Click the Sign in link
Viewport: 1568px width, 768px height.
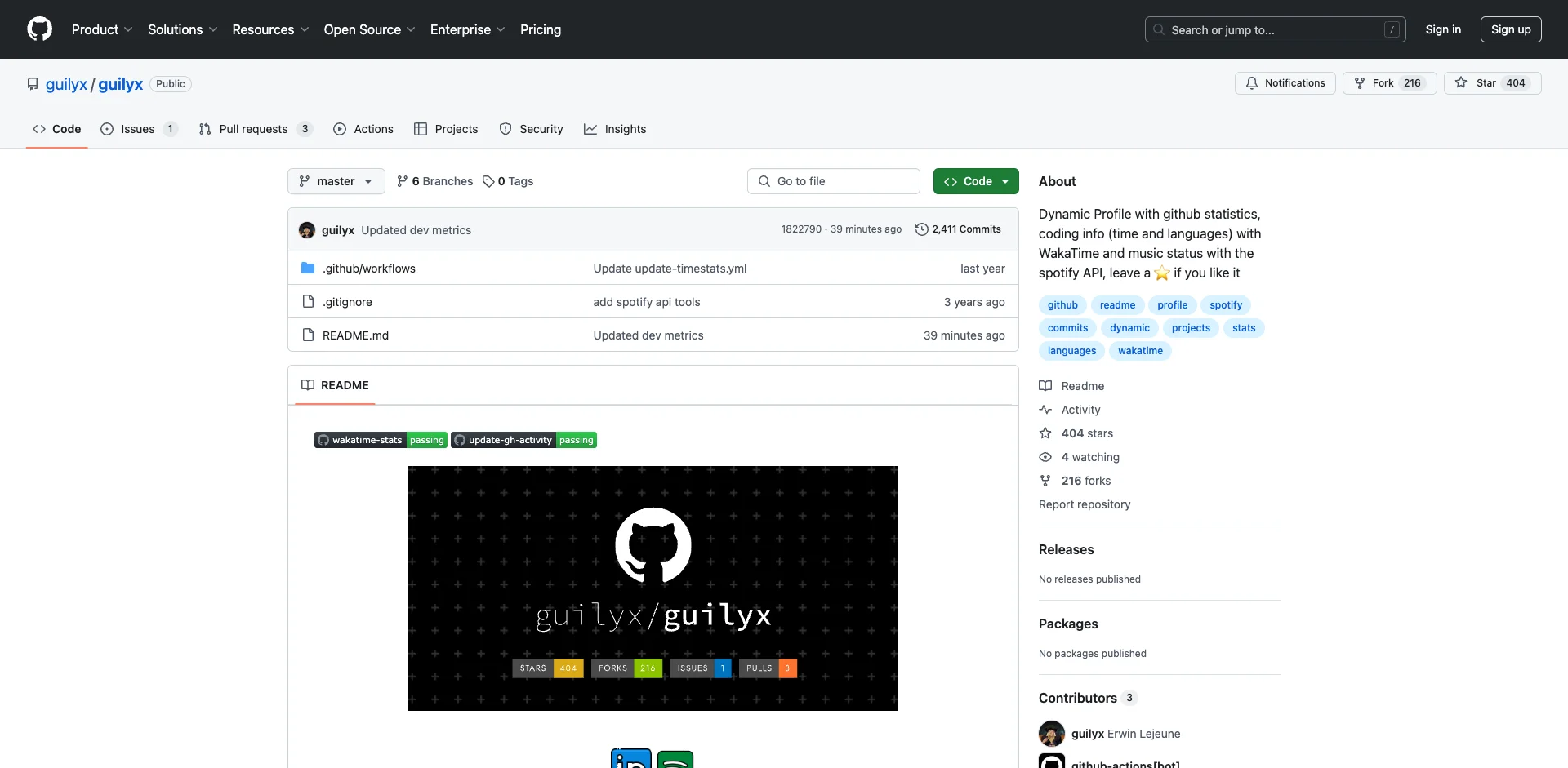tap(1443, 29)
